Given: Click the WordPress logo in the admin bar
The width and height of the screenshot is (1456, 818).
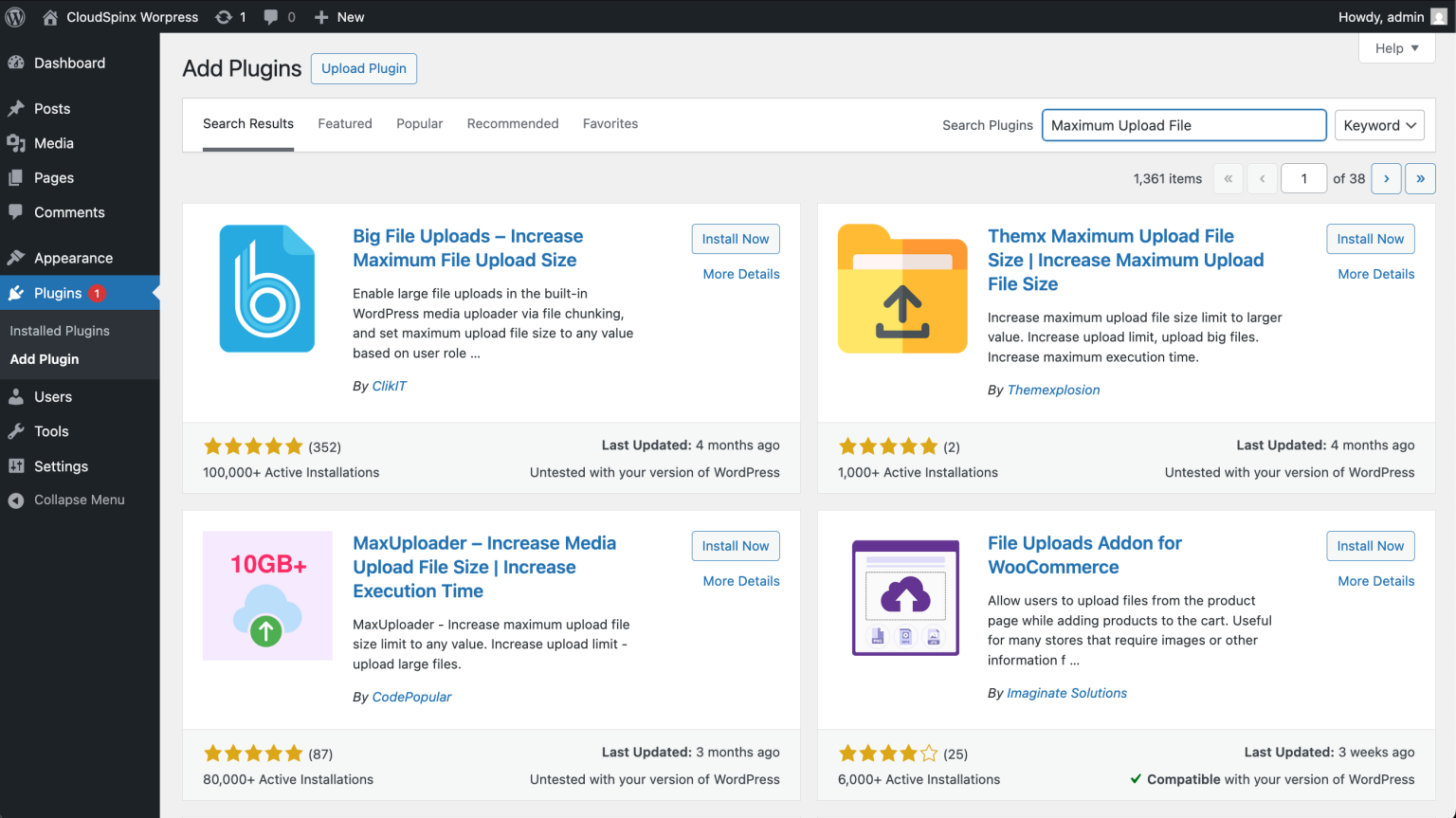Looking at the screenshot, I should click(14, 16).
